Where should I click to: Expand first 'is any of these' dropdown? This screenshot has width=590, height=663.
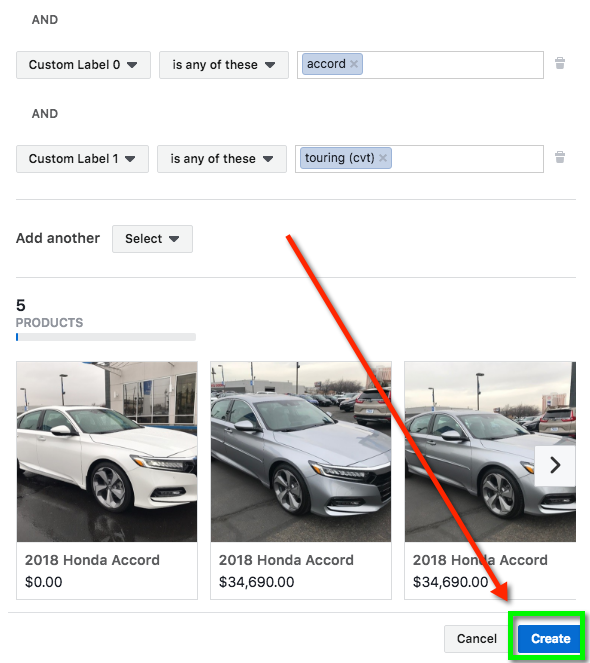pyautogui.click(x=224, y=65)
